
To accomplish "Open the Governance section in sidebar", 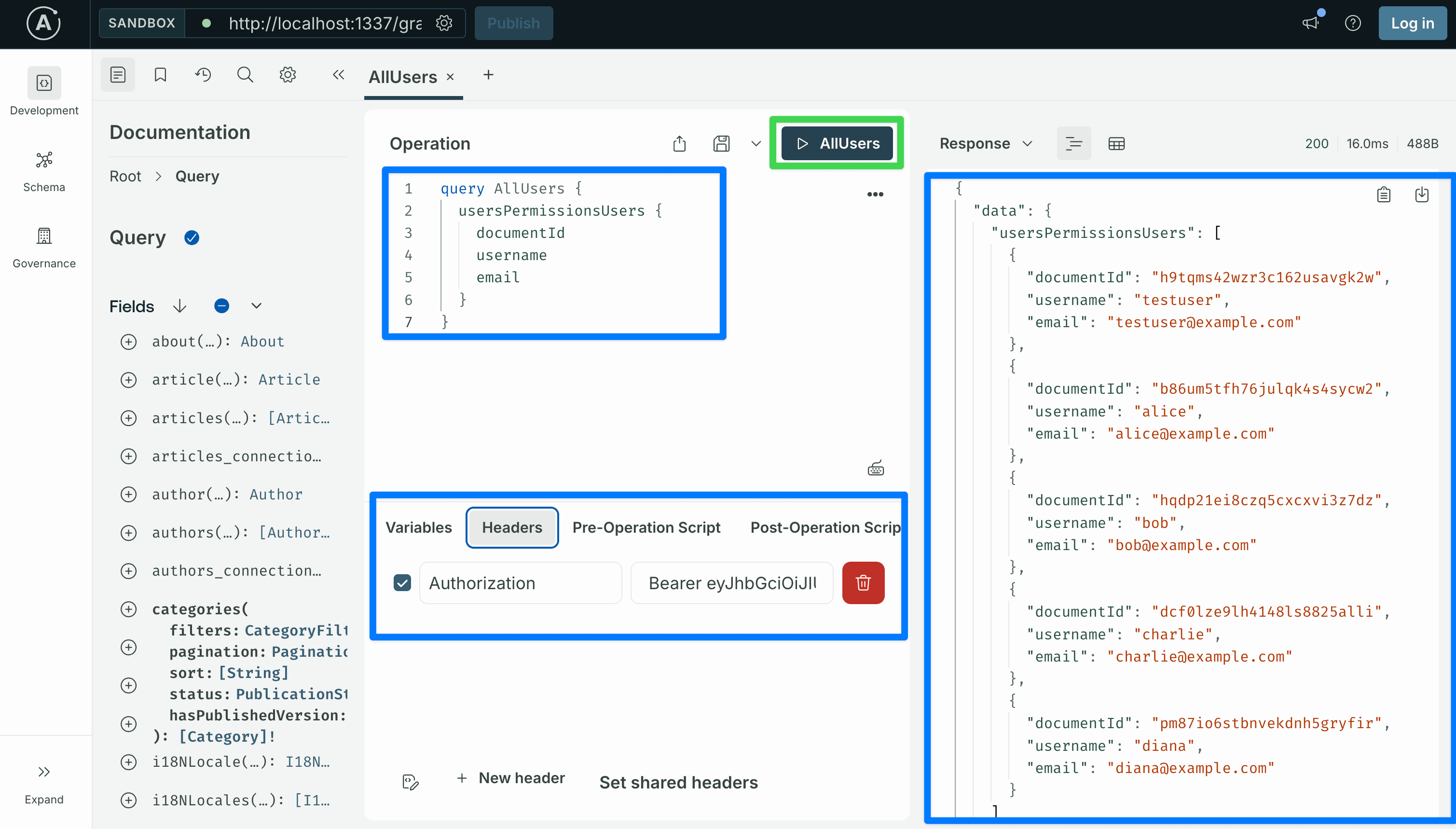I will (x=44, y=248).
